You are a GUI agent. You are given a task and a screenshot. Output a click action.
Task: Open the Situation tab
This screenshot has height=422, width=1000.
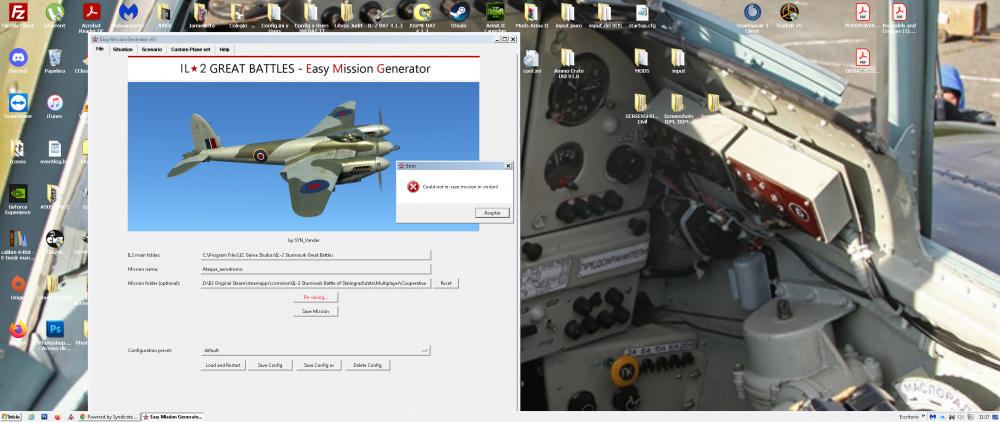point(123,48)
